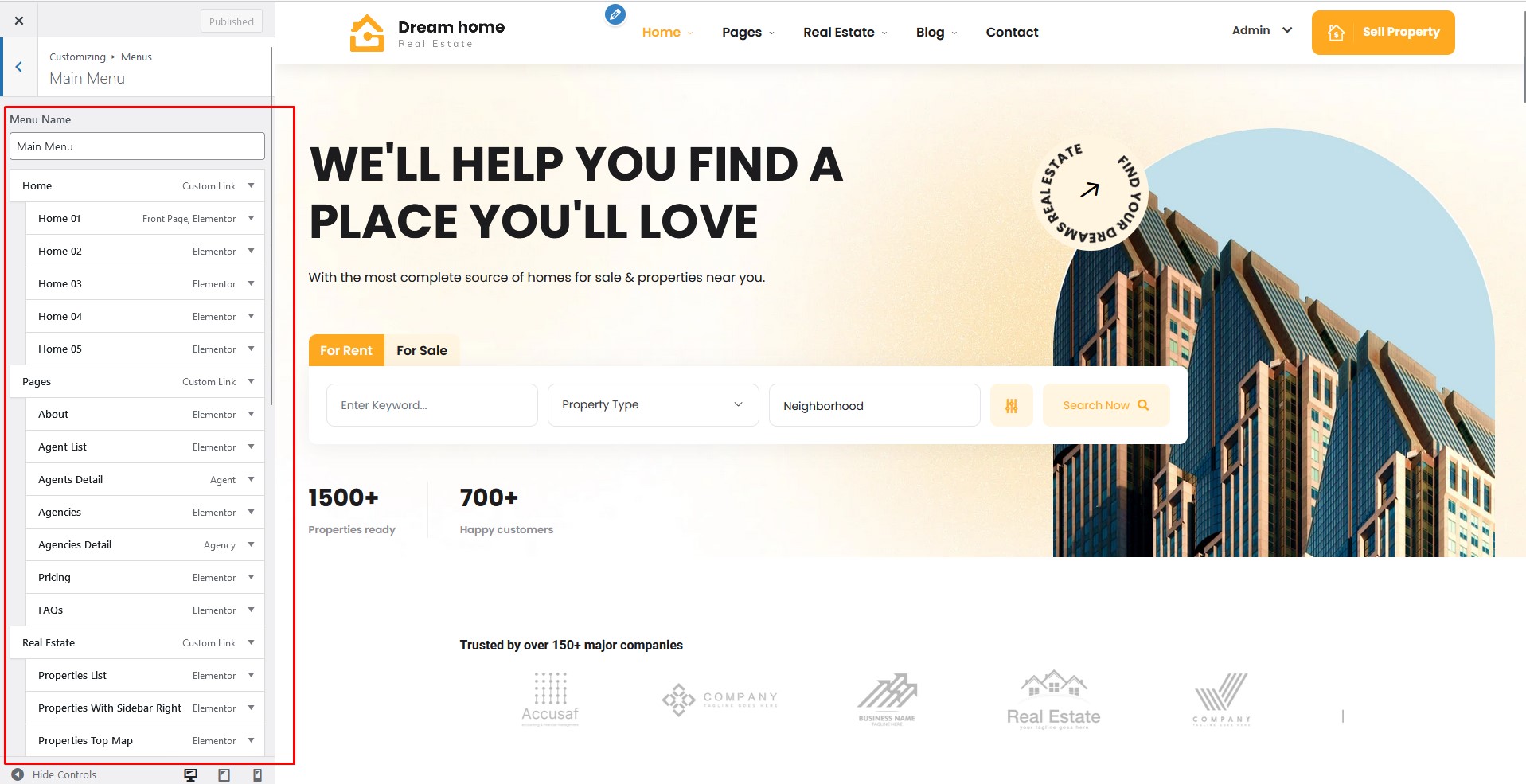1526x784 pixels.
Task: Select the For Rent tab
Action: 346,350
